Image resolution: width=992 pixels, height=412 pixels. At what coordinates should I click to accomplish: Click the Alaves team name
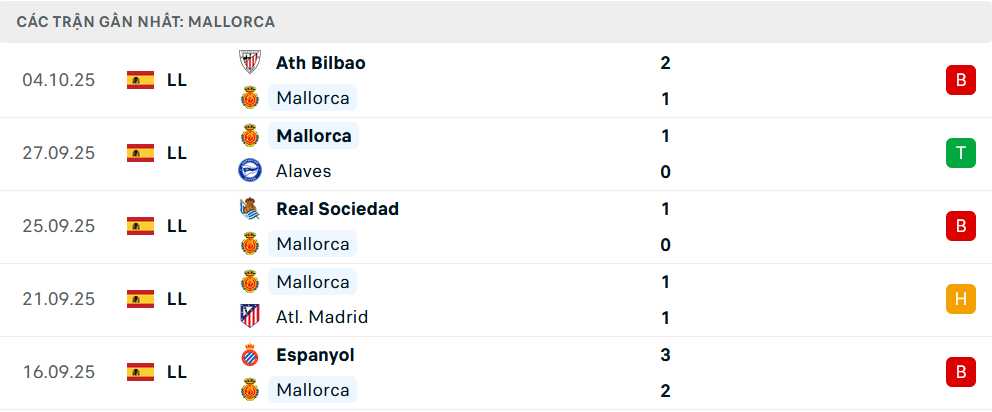(303, 171)
